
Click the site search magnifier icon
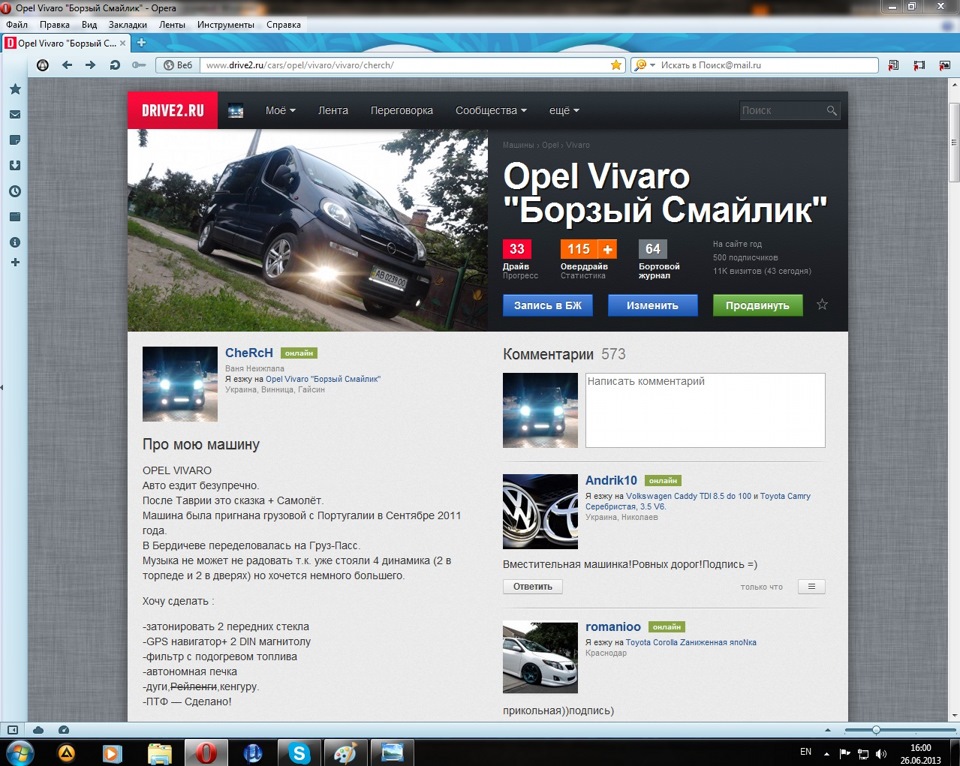831,110
